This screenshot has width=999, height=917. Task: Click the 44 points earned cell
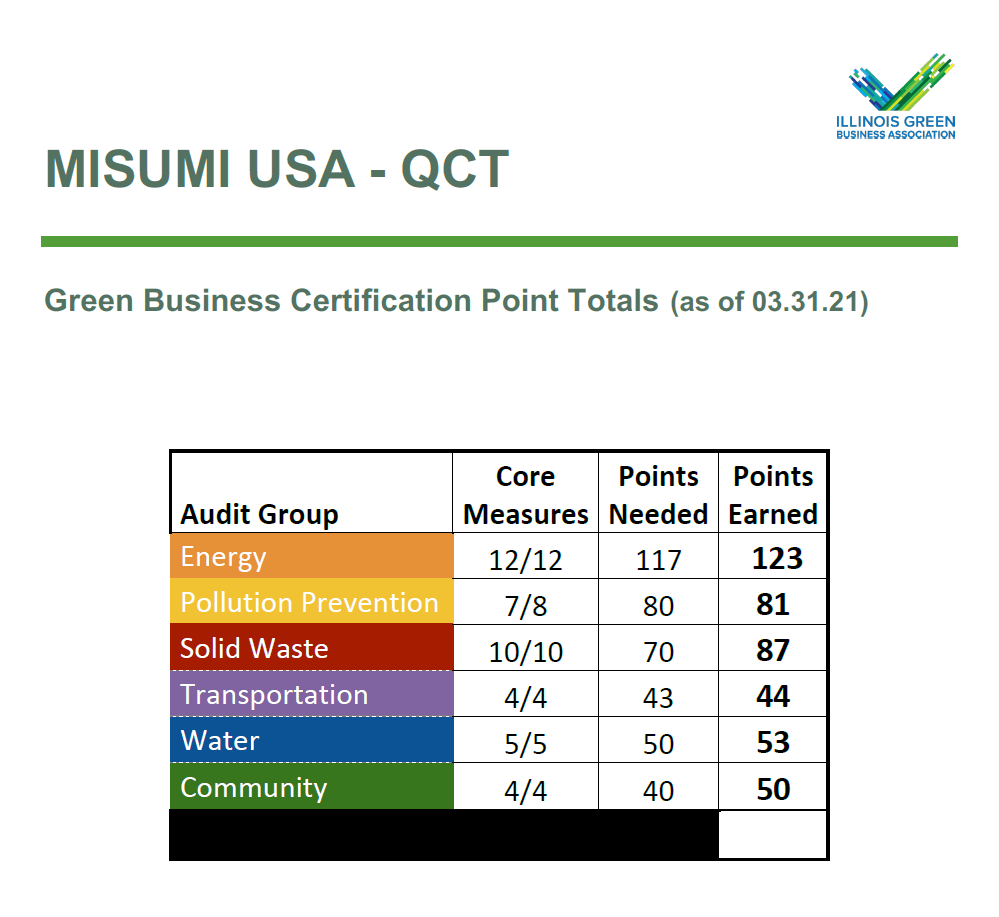click(x=773, y=694)
